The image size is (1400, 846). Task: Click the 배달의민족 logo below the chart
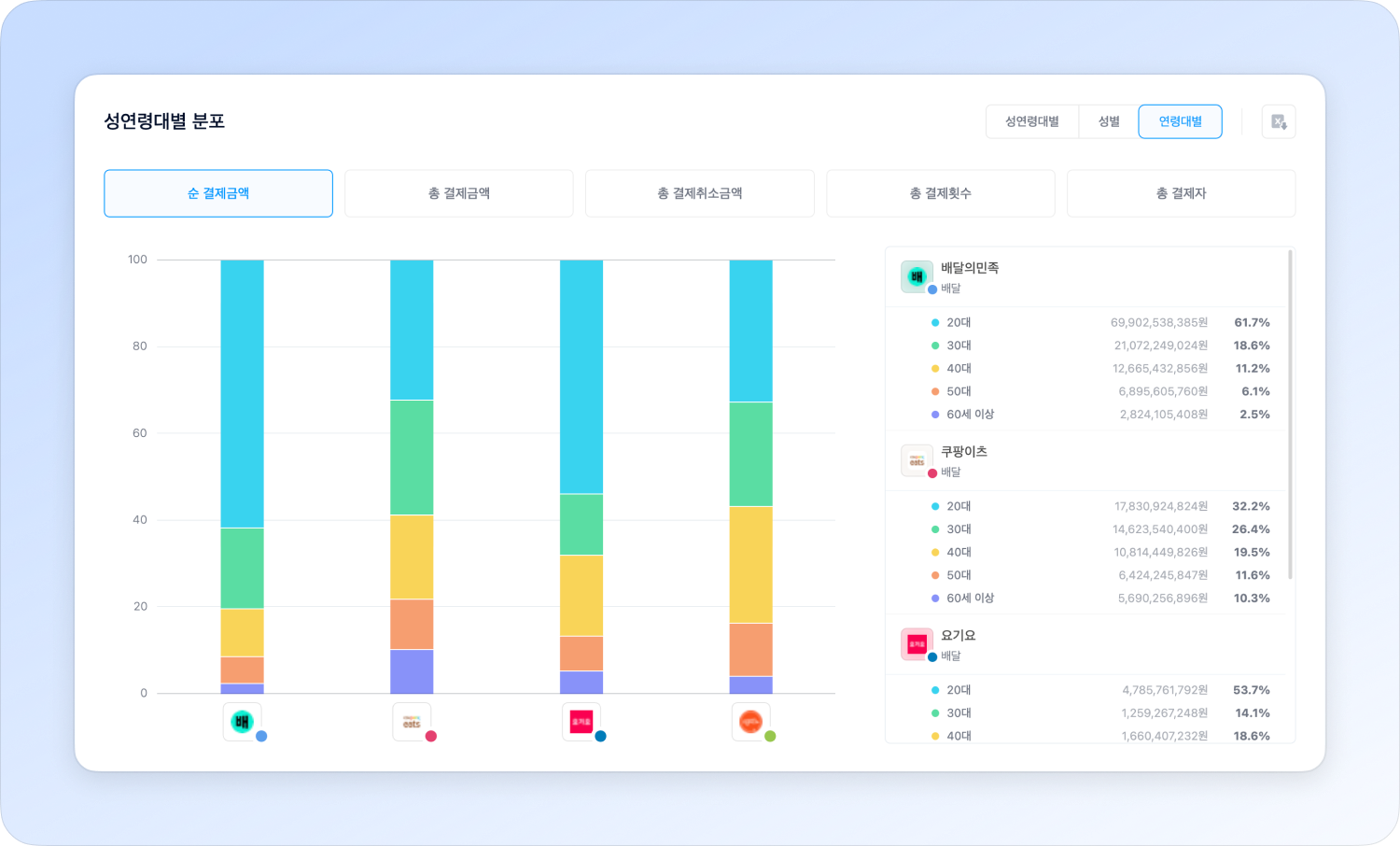click(242, 722)
